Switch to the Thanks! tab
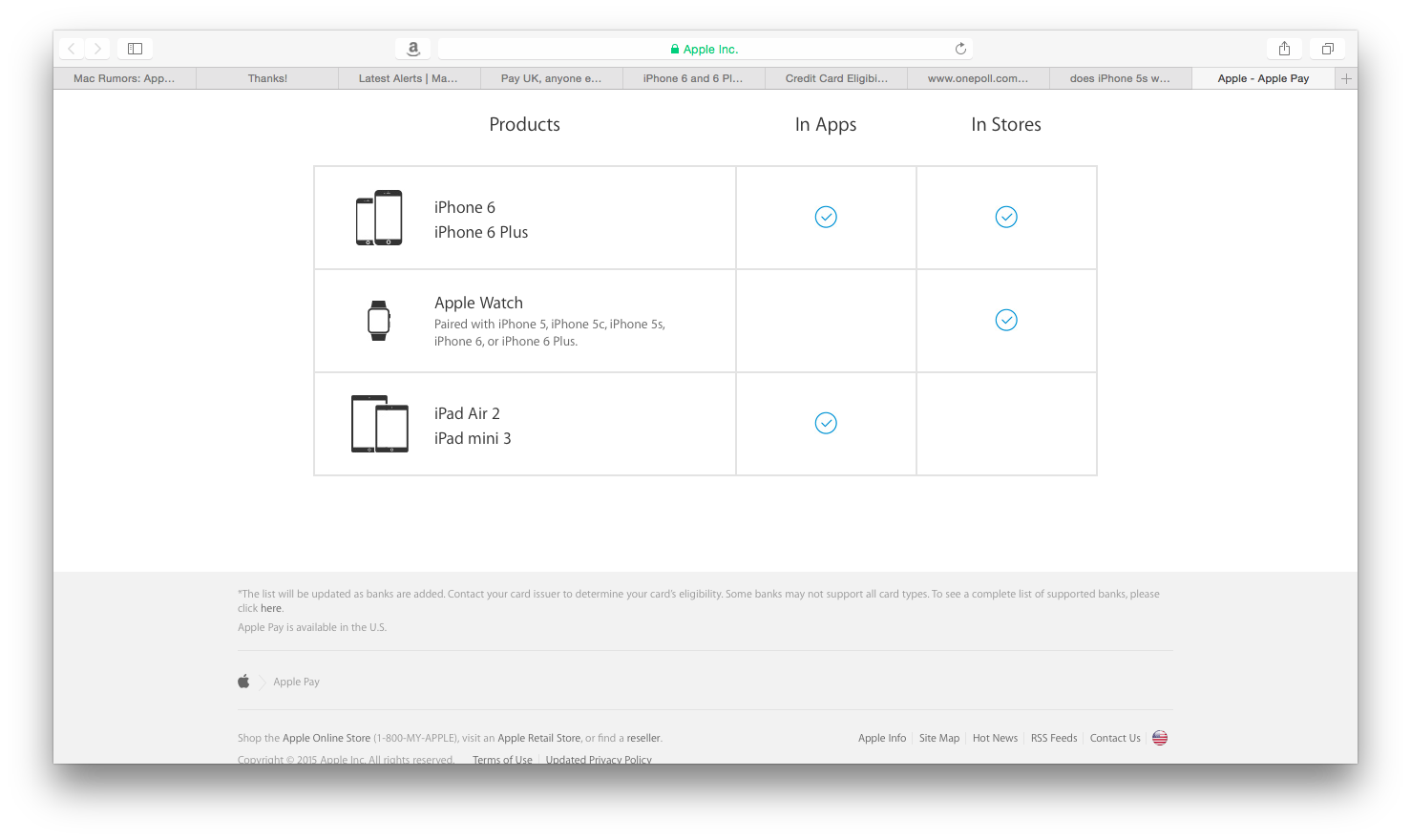The width and height of the screenshot is (1411, 840). tap(267, 78)
